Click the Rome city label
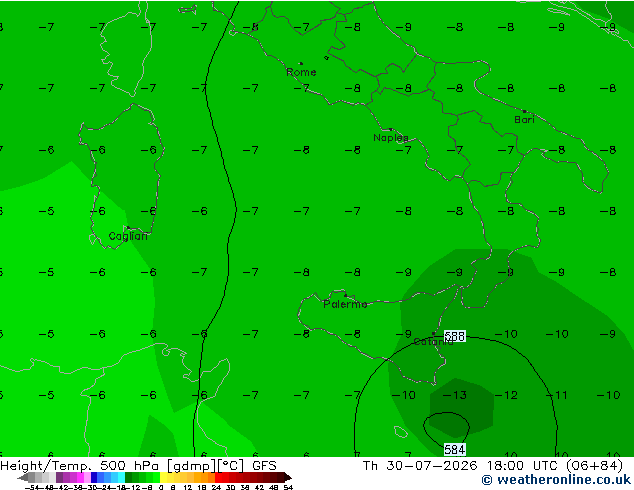This screenshot has width=634, height=490. pyautogui.click(x=301, y=72)
